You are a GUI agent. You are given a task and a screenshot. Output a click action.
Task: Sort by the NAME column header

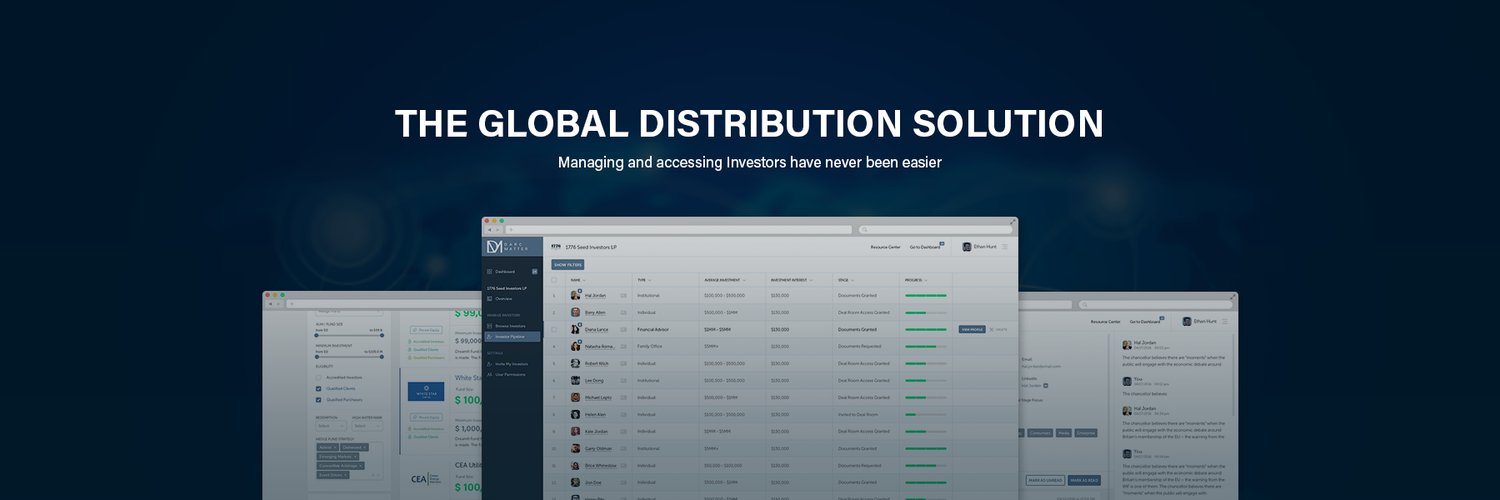[576, 280]
